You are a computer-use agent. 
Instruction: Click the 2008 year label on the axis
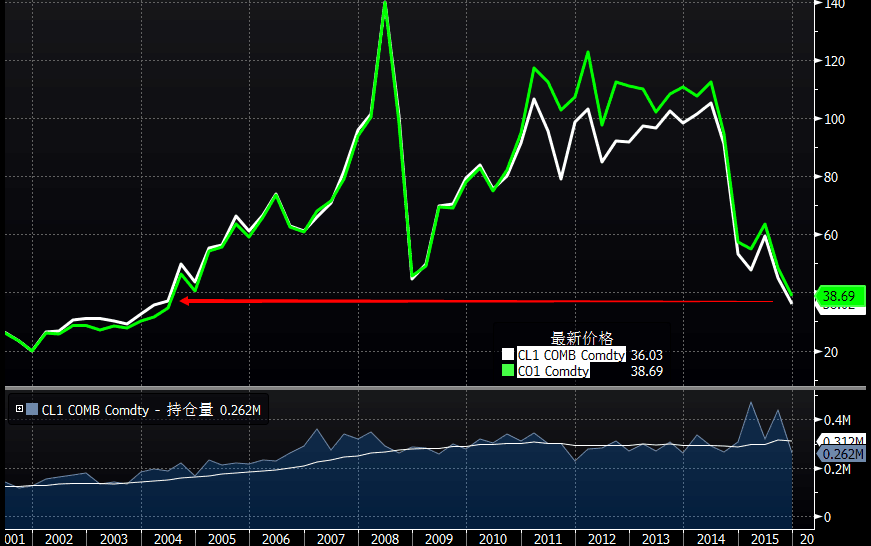tap(385, 539)
